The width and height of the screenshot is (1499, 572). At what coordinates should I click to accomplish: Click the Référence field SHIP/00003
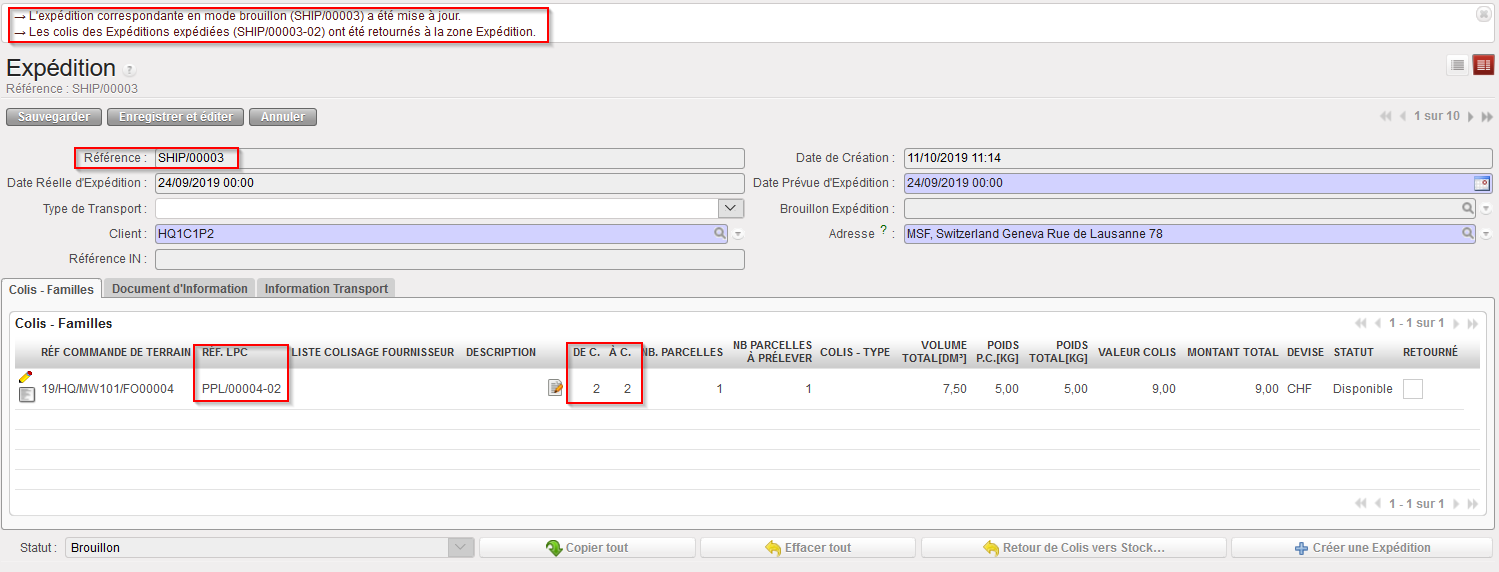coord(449,158)
